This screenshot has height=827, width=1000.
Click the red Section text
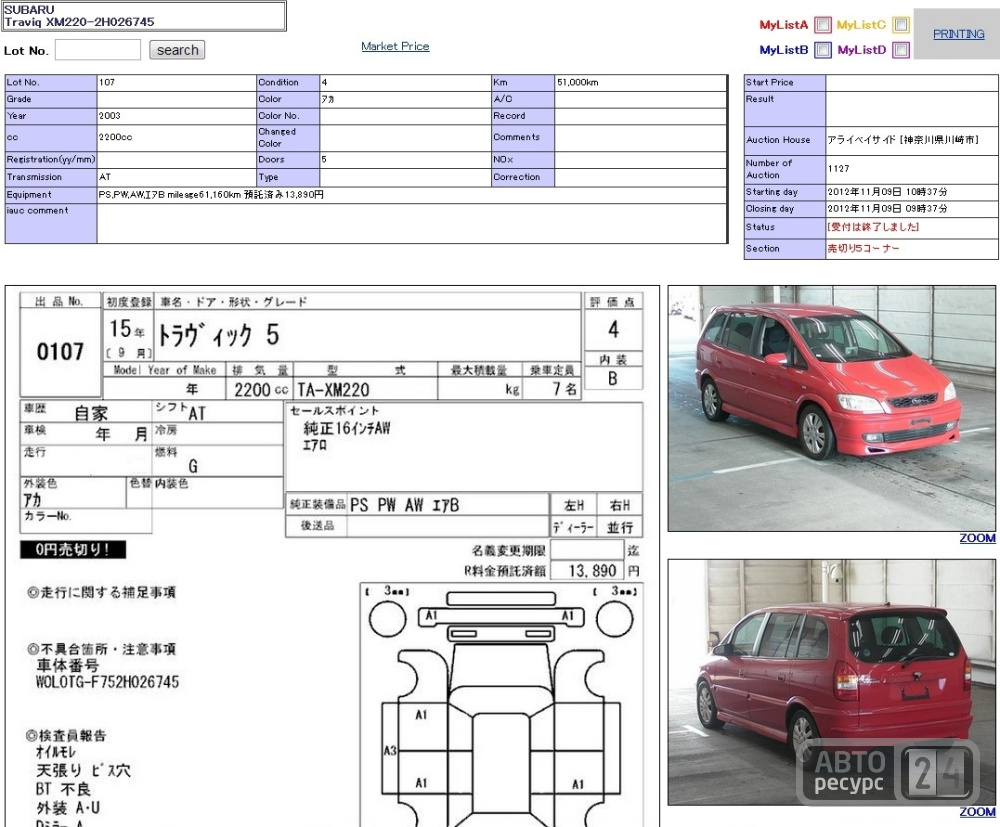tap(863, 248)
